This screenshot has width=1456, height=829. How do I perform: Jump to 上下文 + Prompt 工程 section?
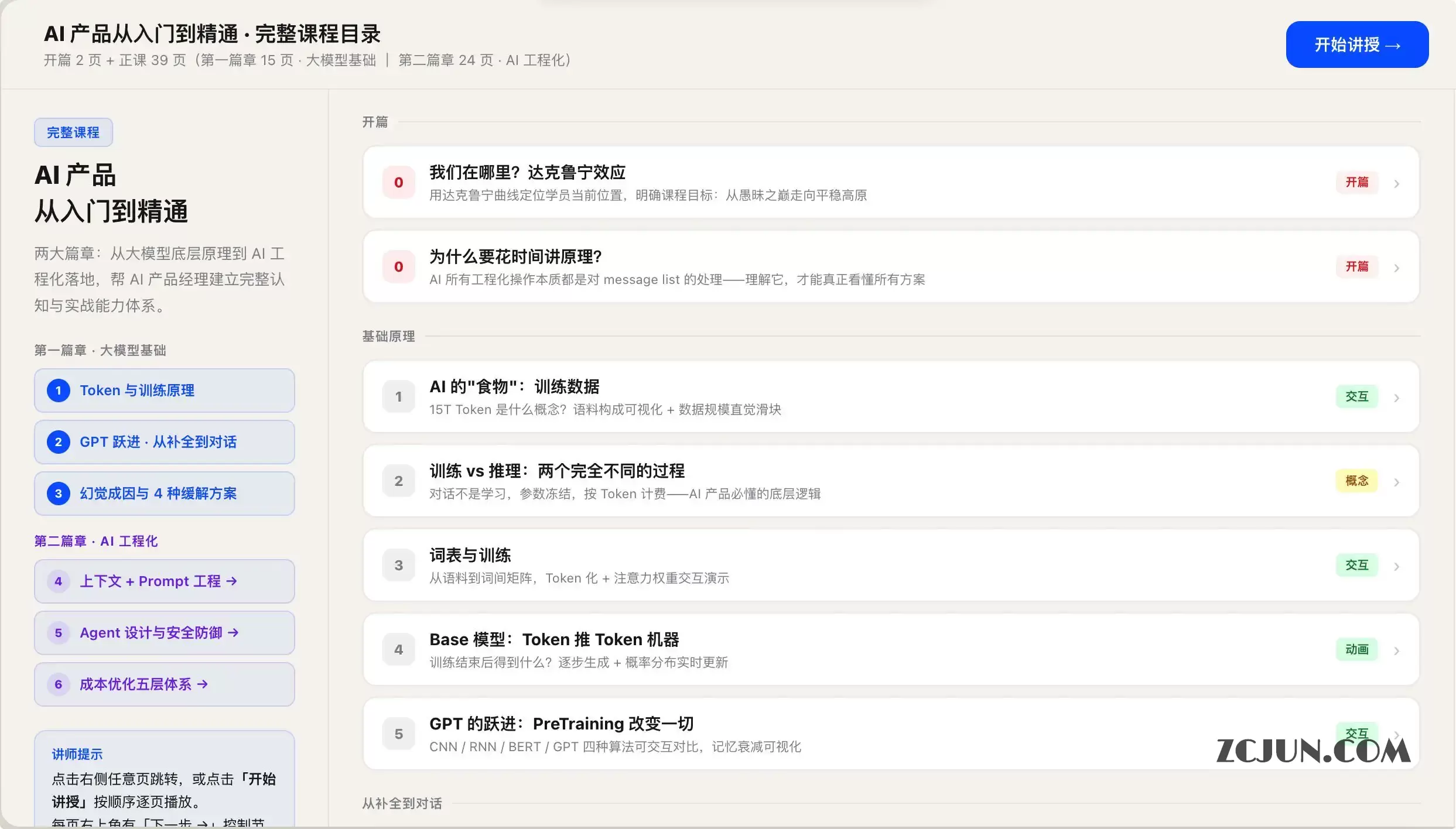[164, 581]
